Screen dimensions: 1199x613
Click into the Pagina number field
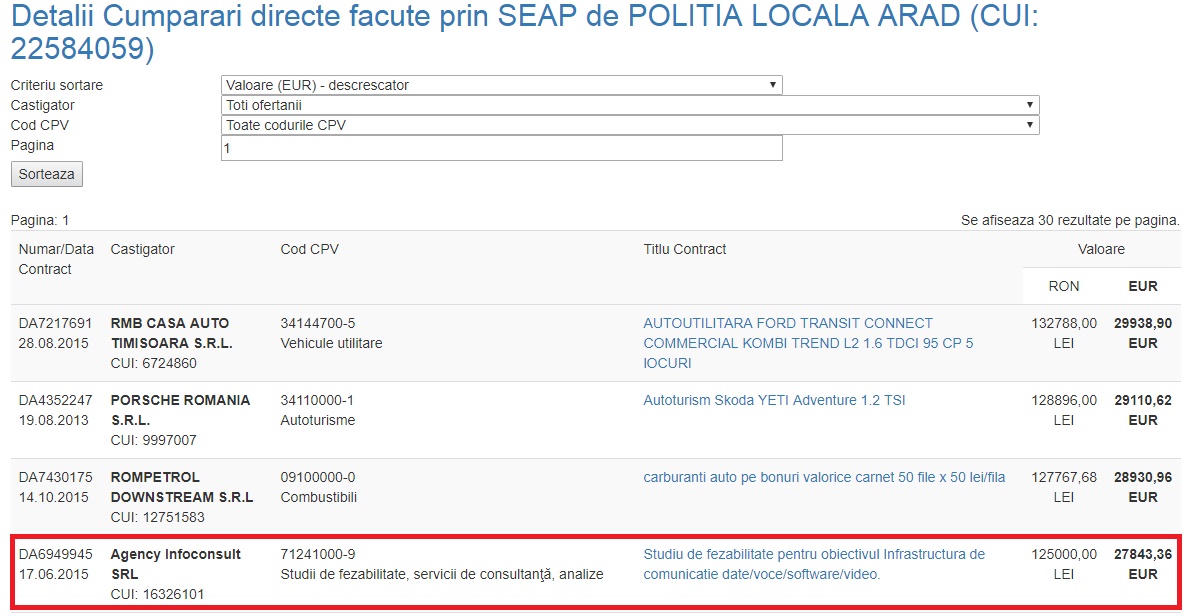[x=501, y=148]
